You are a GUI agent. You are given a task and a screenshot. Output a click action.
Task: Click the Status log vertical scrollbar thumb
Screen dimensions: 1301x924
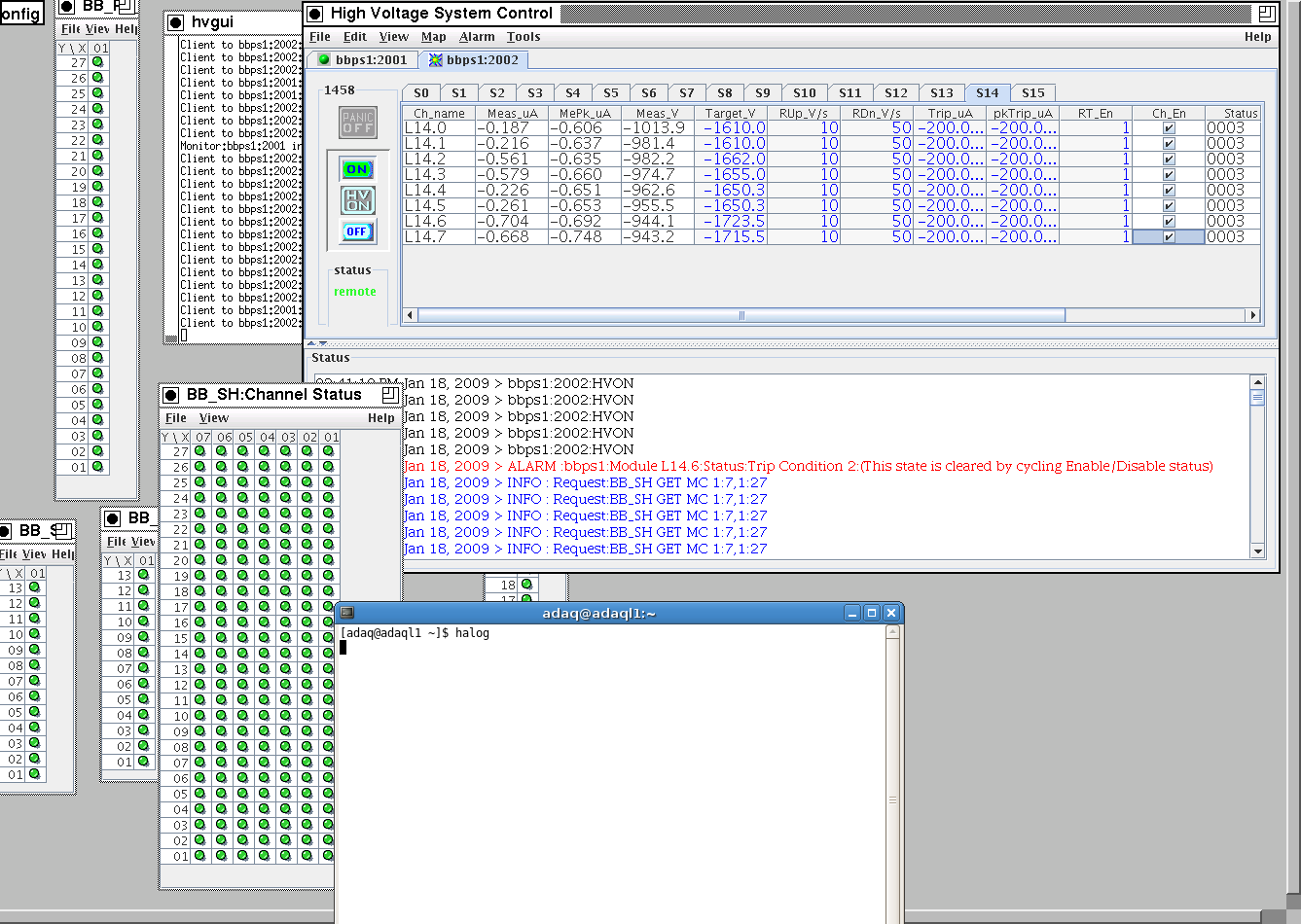click(x=1257, y=397)
